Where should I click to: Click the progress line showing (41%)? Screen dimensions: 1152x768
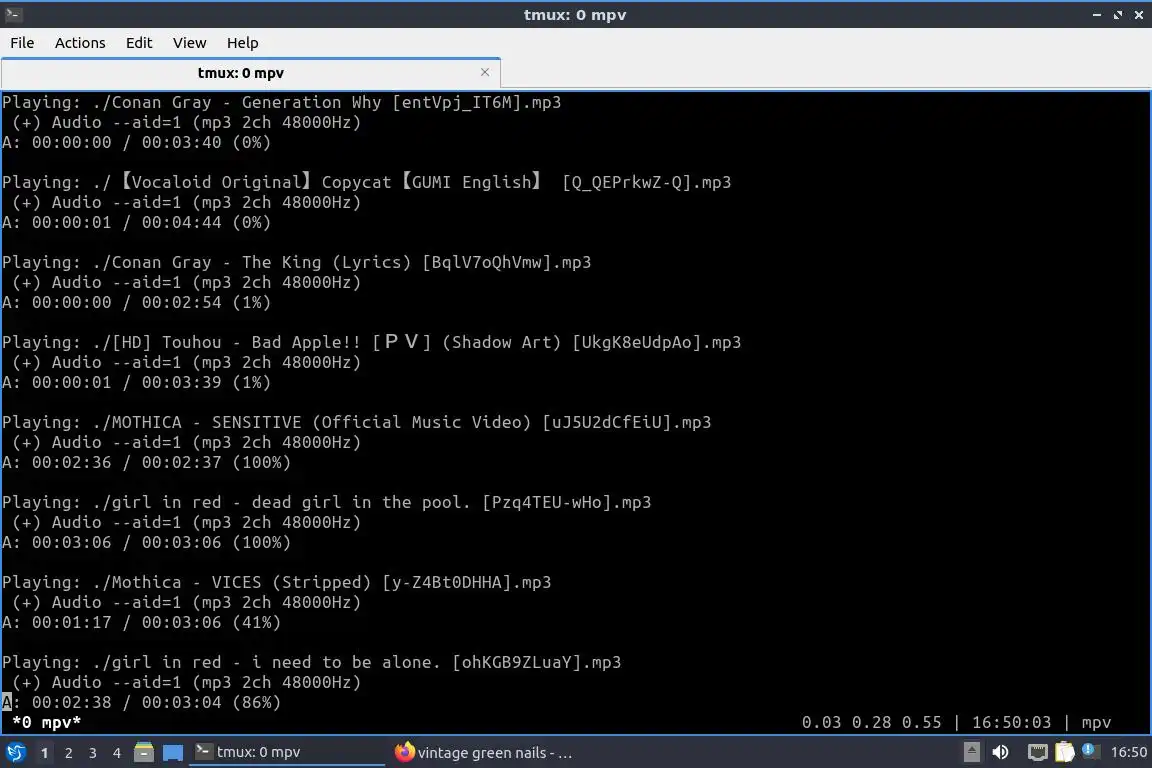click(141, 622)
